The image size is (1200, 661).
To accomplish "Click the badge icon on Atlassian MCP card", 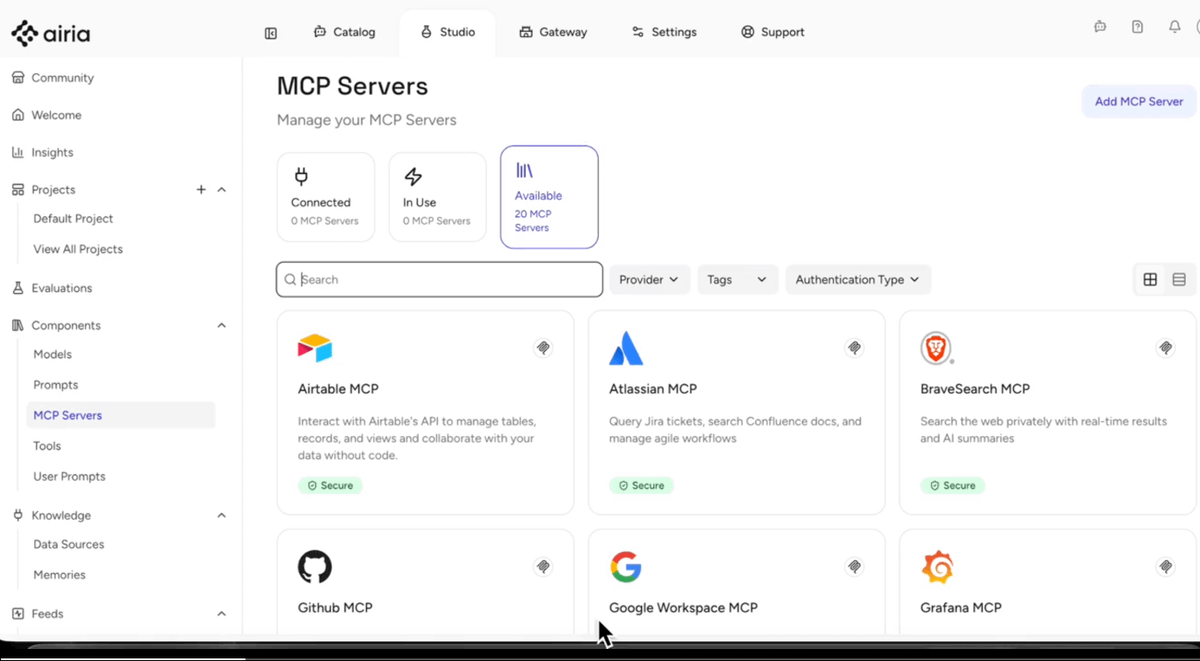I will [854, 348].
